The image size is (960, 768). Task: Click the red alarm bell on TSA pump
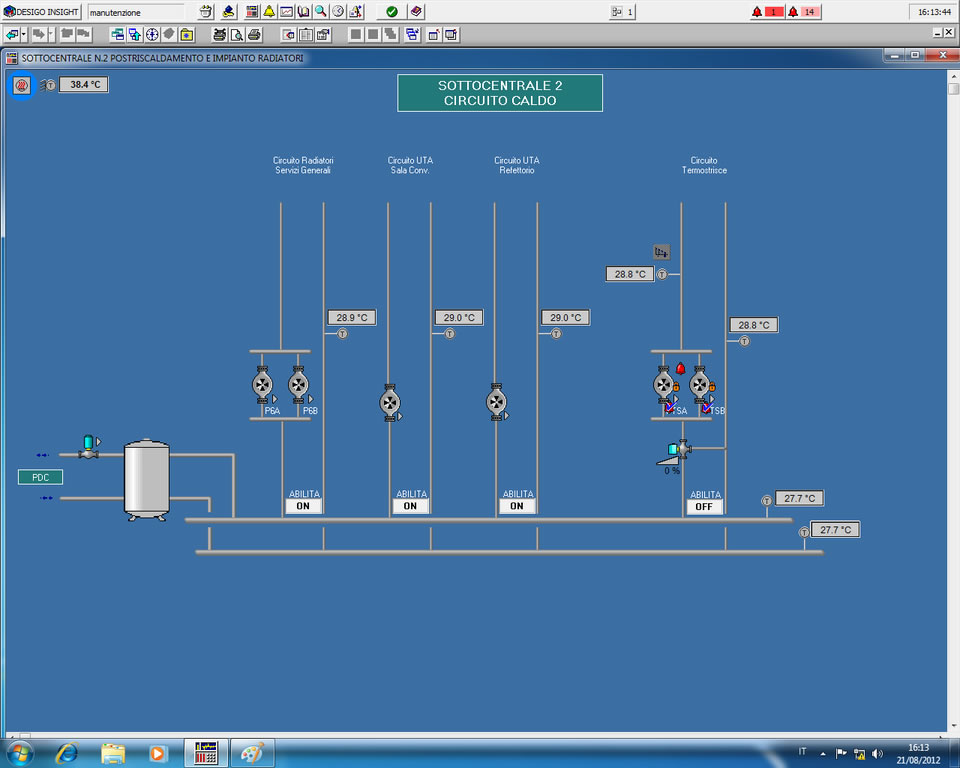pyautogui.click(x=680, y=368)
